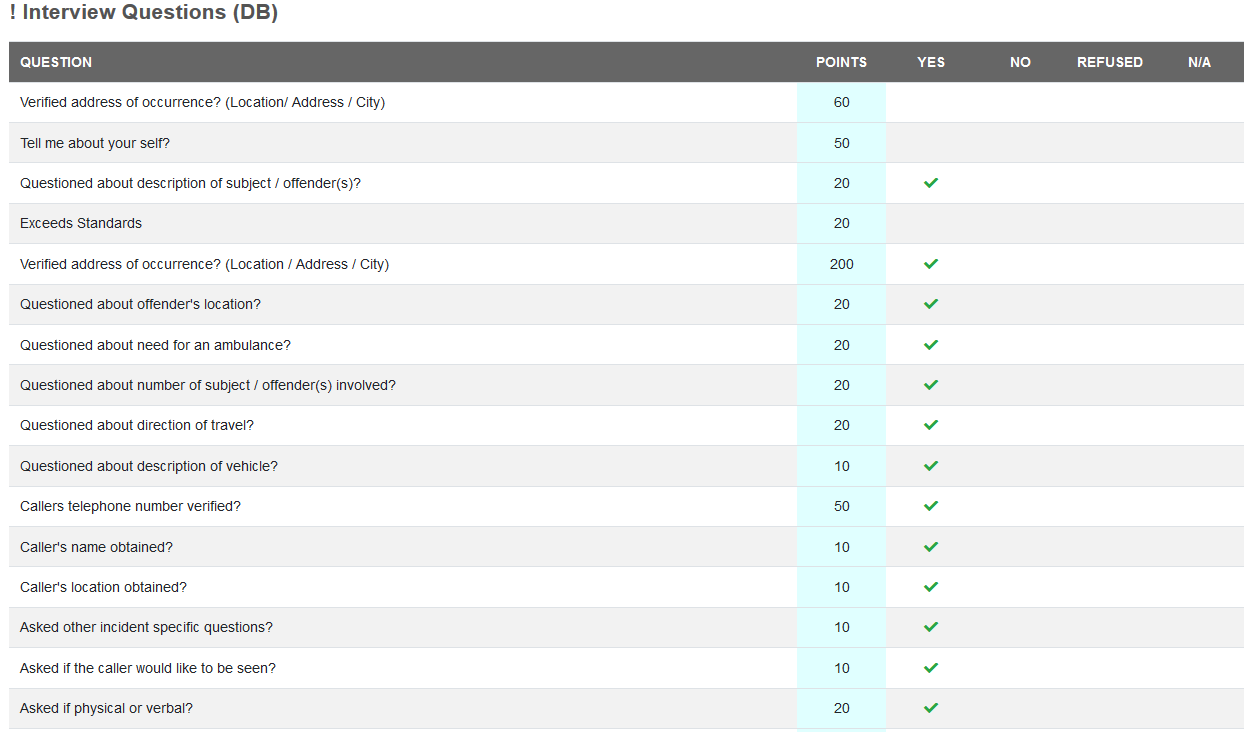
Task: Select points value for physical or verbal row
Action: (x=842, y=708)
